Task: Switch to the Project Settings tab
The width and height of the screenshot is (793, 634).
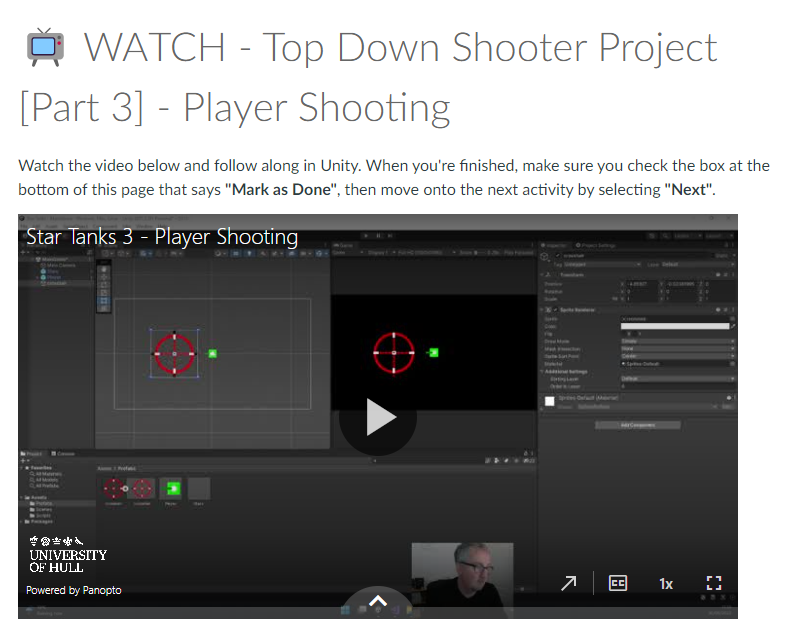Action: (600, 245)
